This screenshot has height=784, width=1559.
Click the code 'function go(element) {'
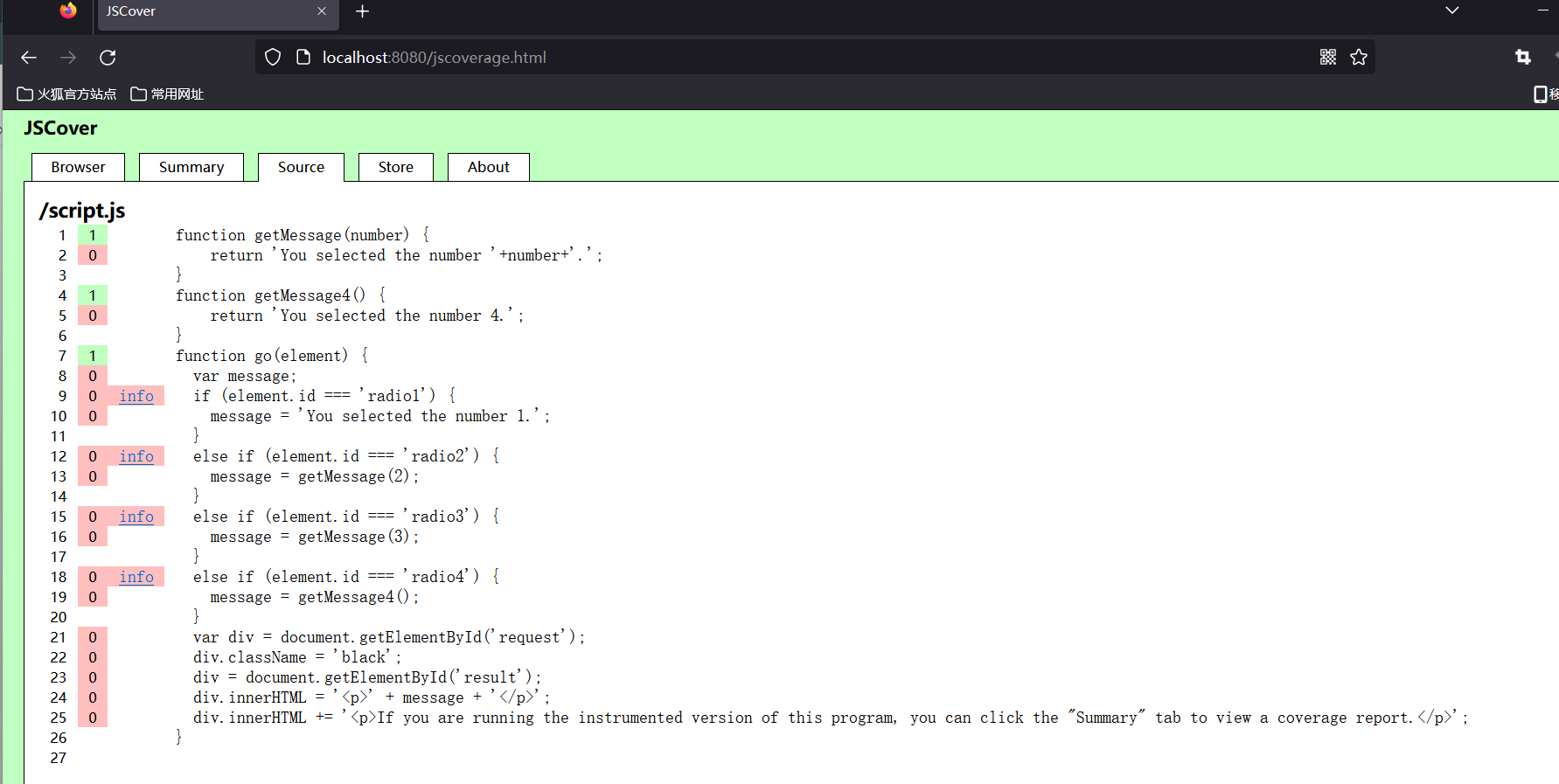click(272, 356)
